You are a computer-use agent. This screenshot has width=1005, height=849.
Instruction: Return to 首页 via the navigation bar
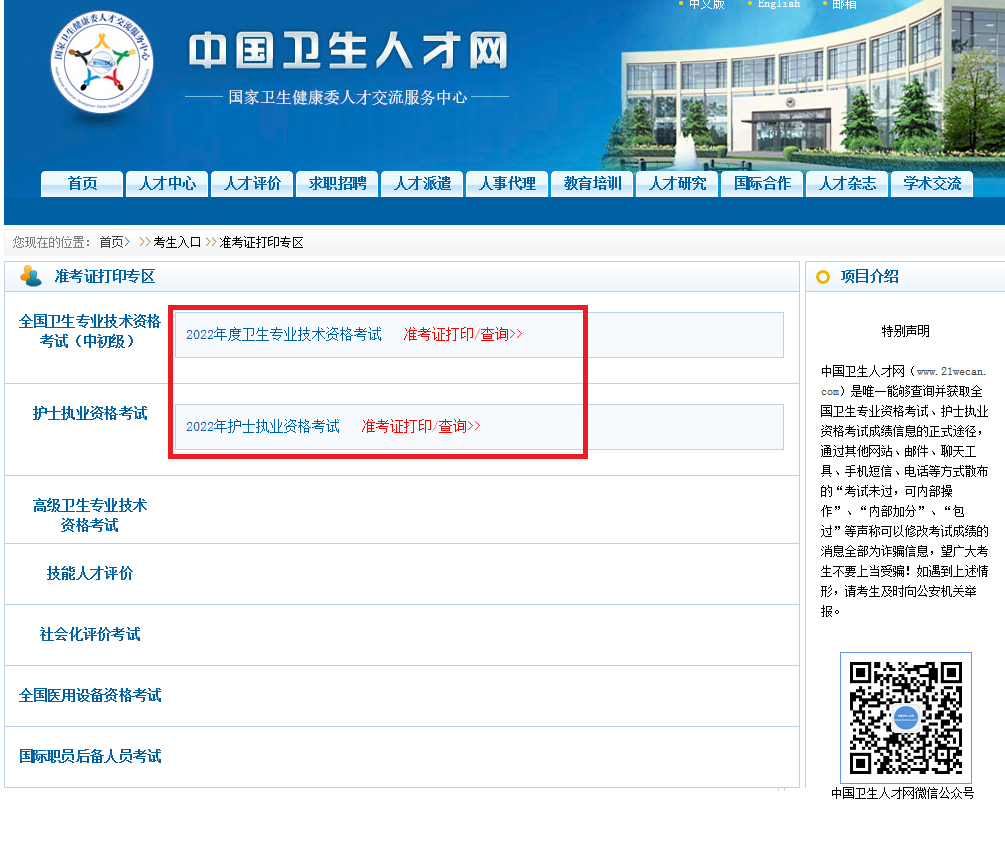pyautogui.click(x=81, y=184)
